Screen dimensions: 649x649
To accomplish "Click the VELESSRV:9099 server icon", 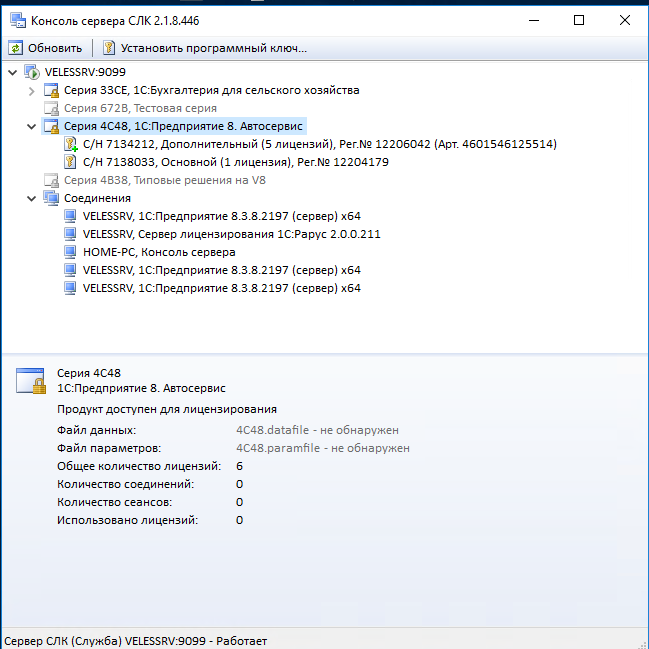I will 32,72.
